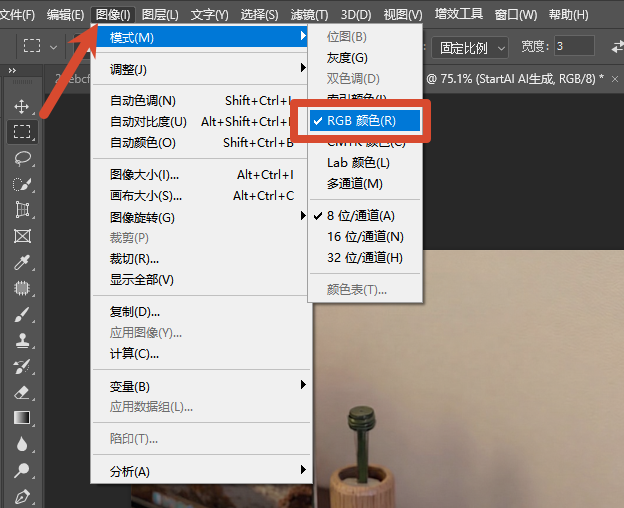Open the 帮助(H) menu
624x508 pixels.
coord(568,15)
